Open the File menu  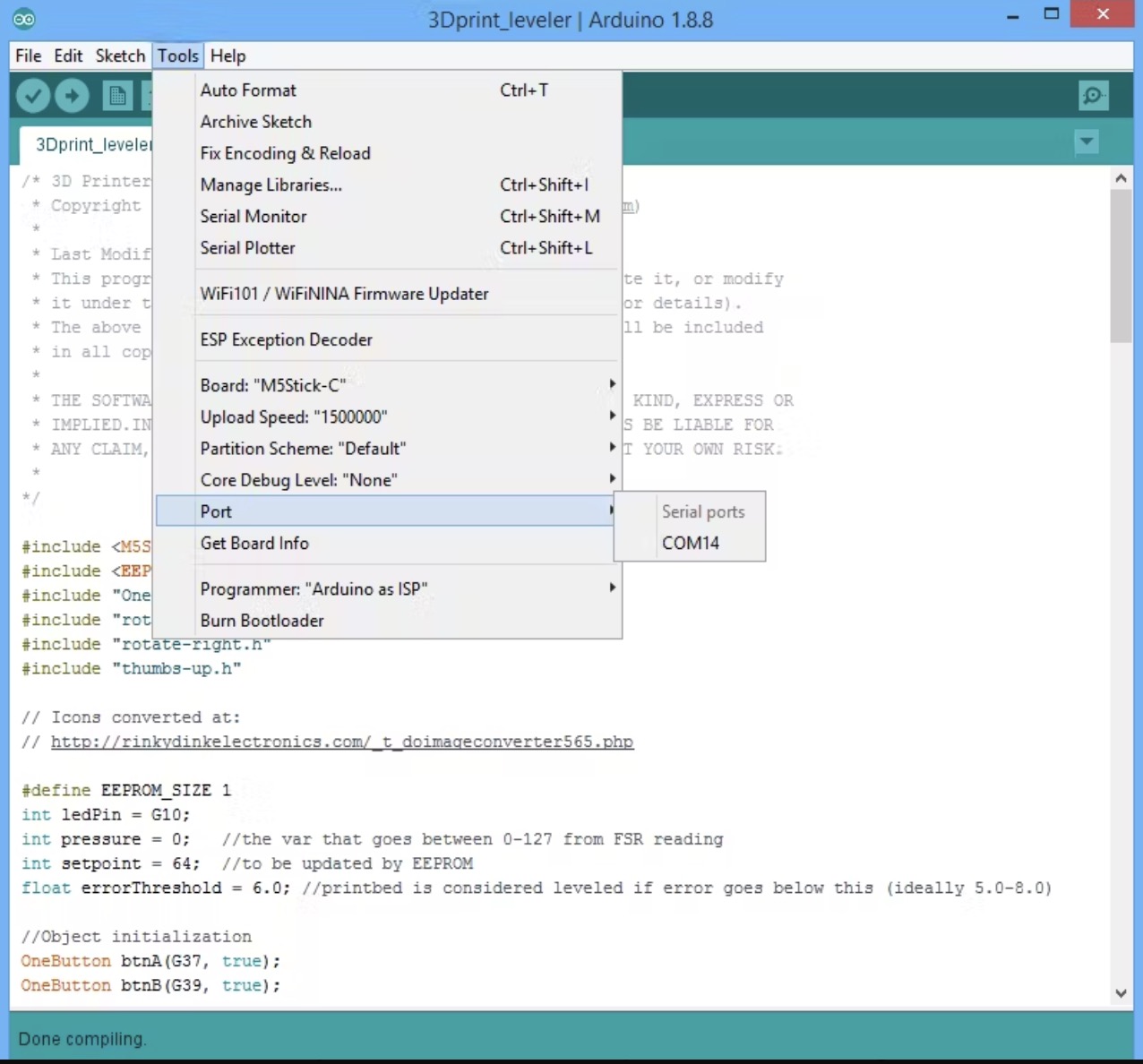28,56
